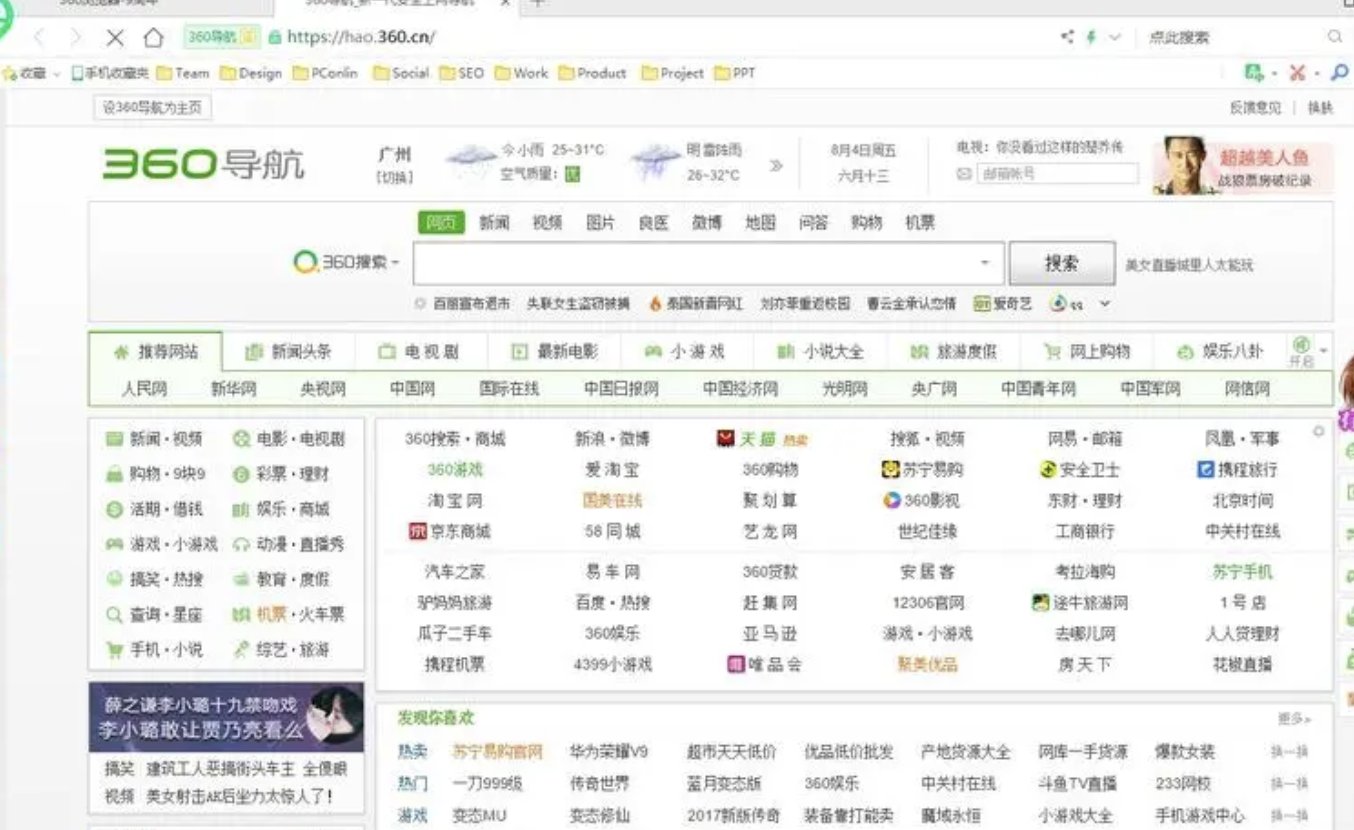
Task: Select the 苏宁易购 lion icon
Action: tap(890, 469)
